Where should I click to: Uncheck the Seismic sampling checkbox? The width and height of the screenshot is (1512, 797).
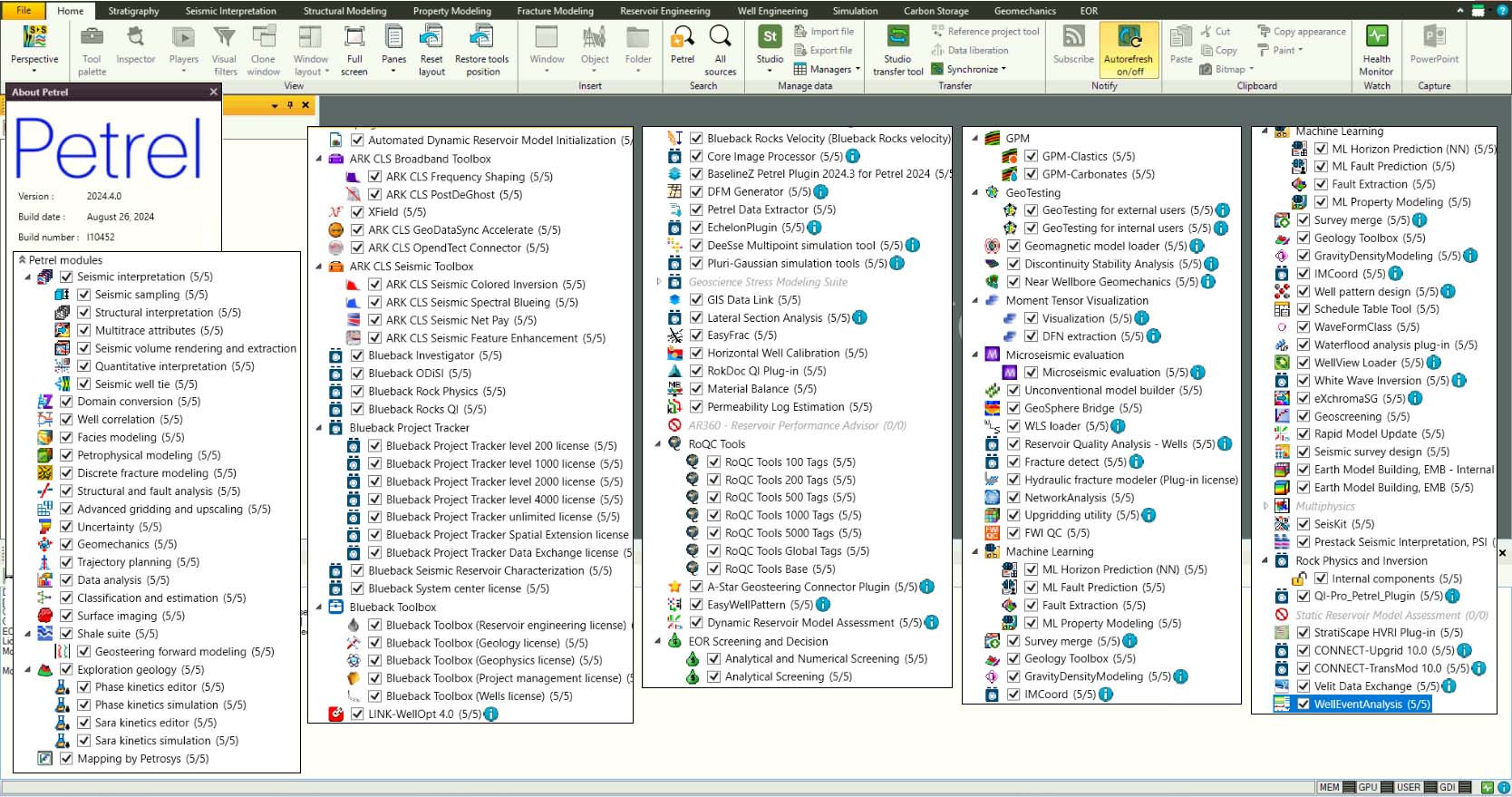(x=84, y=295)
